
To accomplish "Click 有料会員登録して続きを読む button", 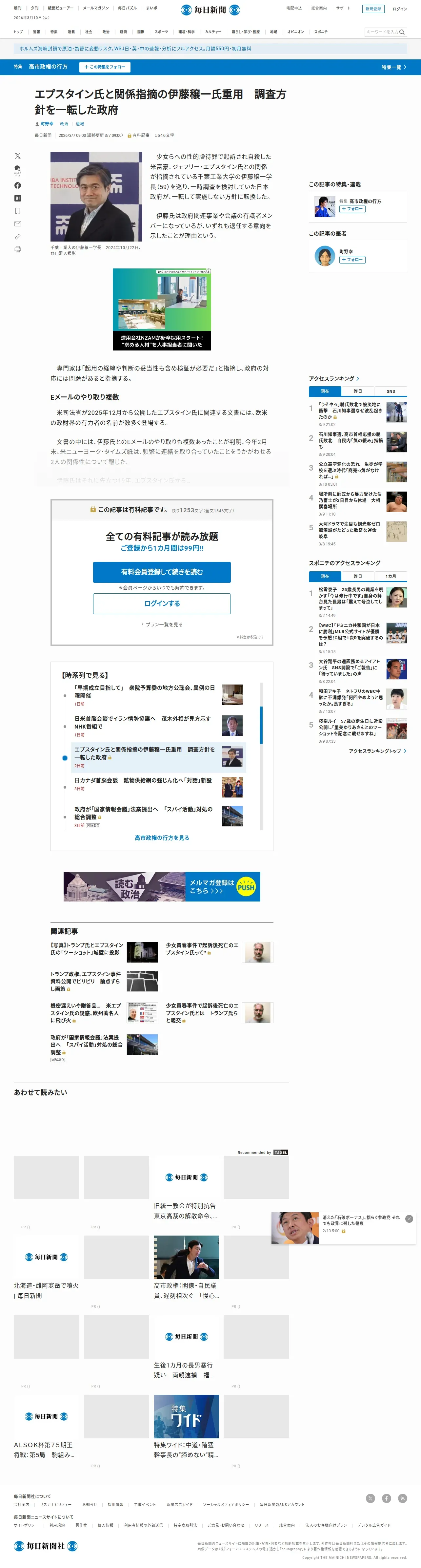I will point(162,572).
